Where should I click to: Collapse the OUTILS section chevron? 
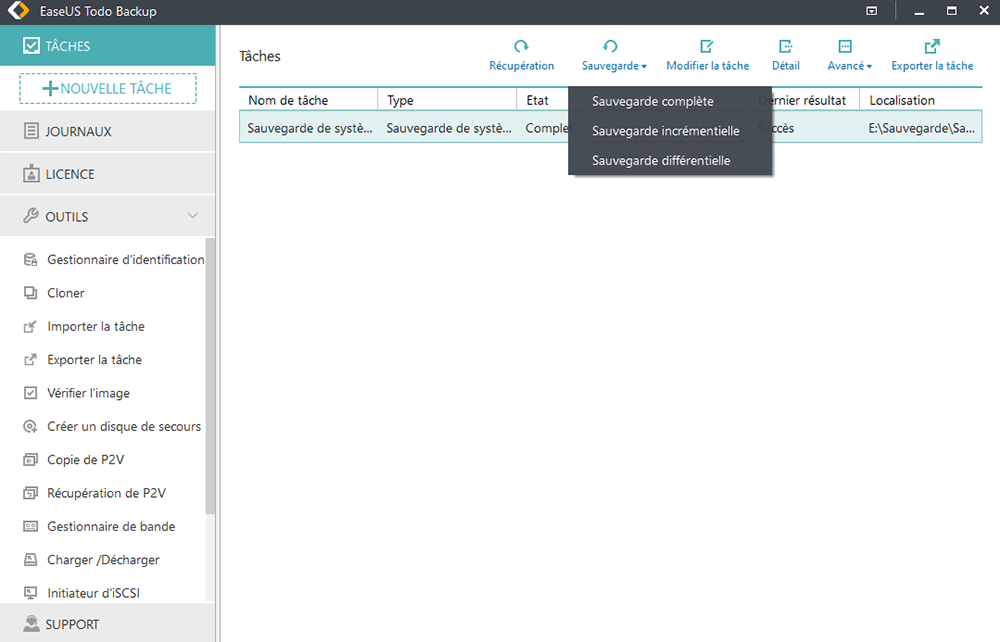click(193, 216)
